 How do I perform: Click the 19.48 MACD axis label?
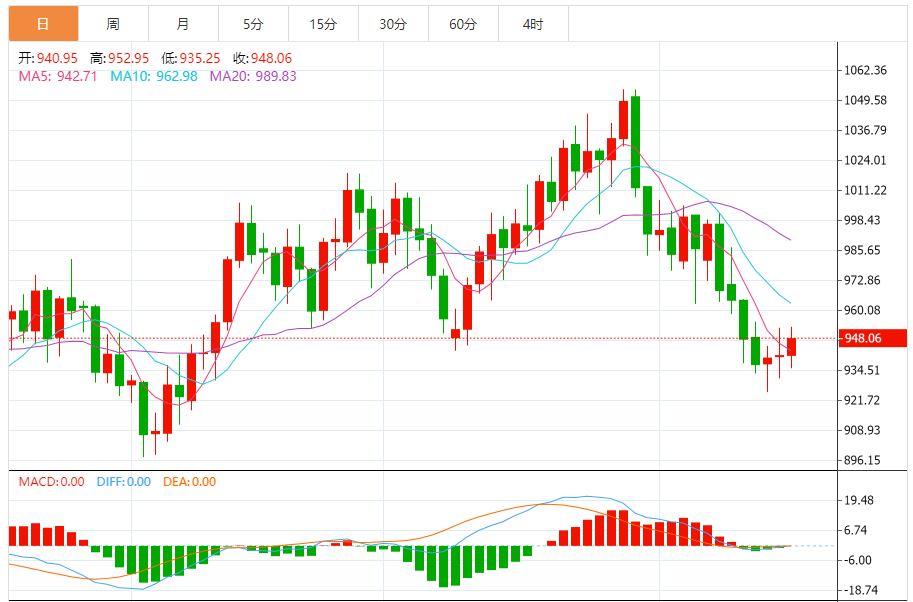859,500
